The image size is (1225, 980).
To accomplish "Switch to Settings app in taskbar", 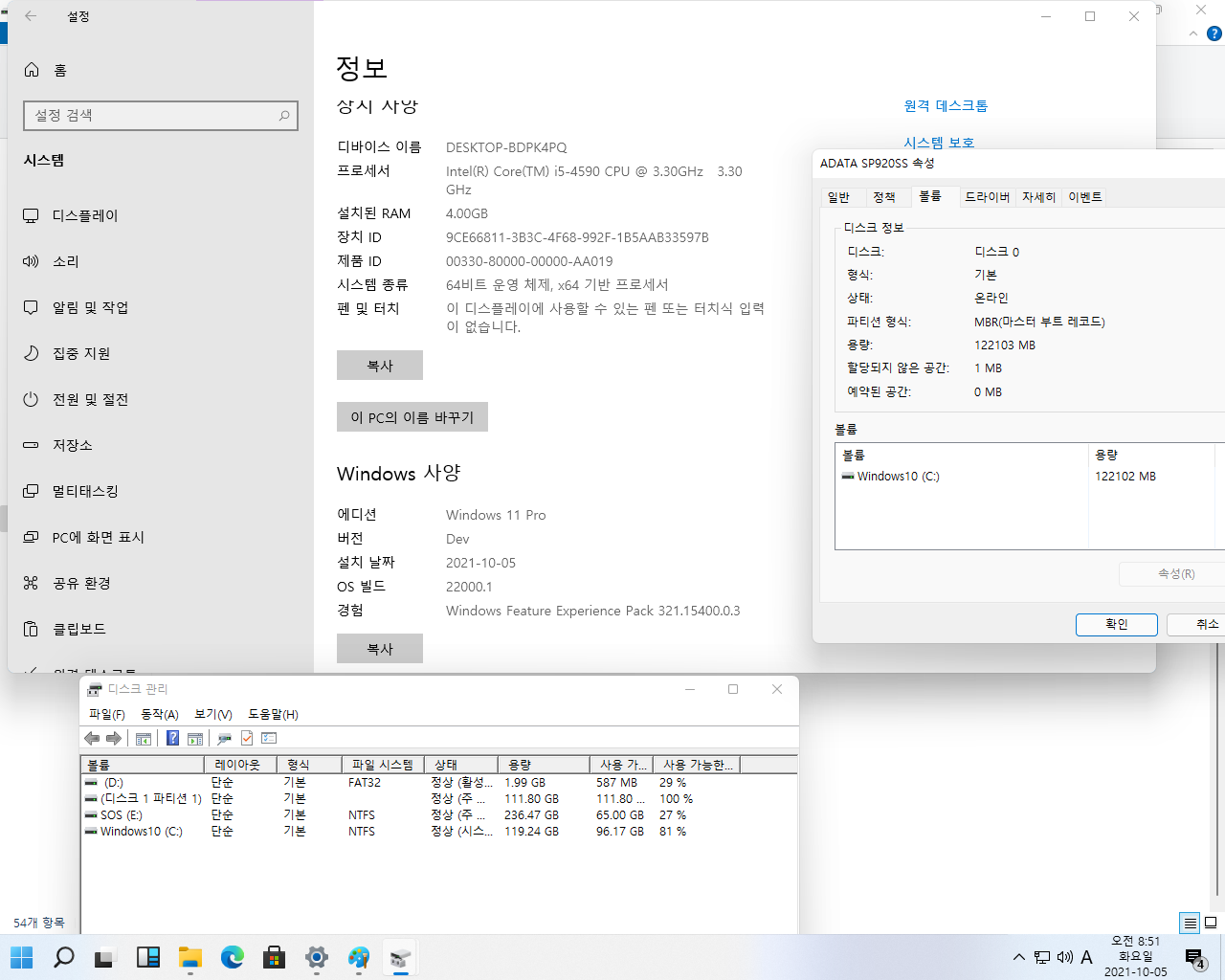I will (317, 957).
